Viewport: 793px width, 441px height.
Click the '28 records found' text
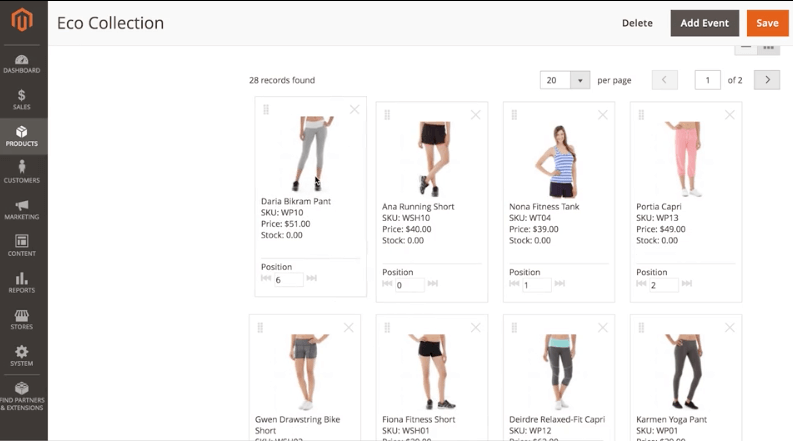[282, 80]
